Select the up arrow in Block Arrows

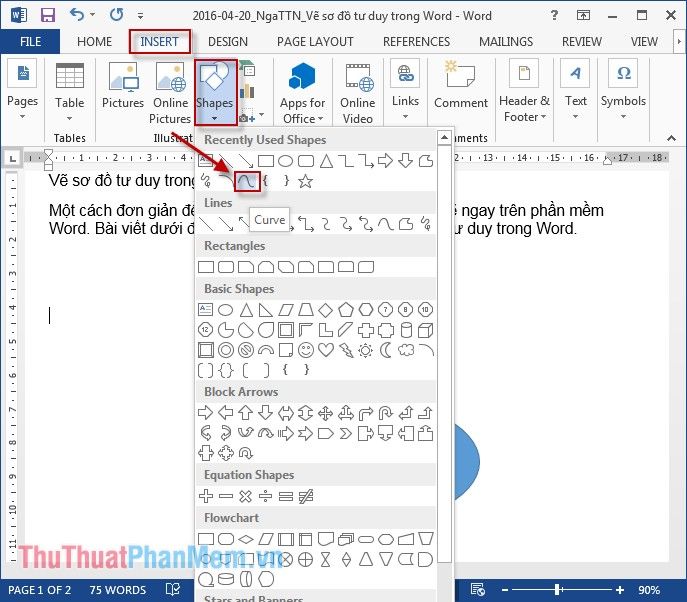pos(245,413)
